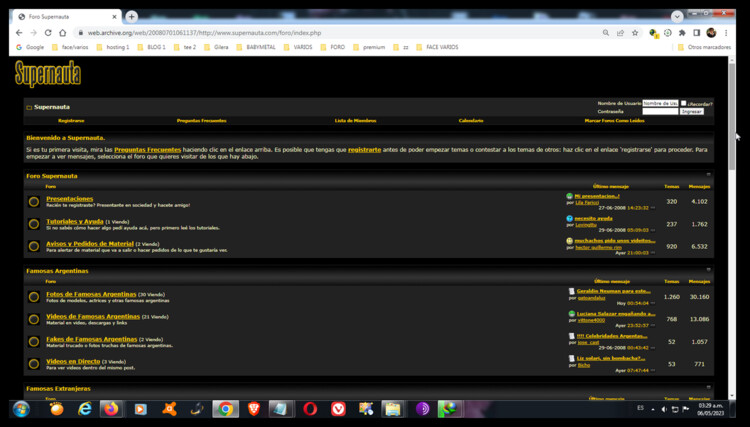Open user profile 'vittone4000'
The height and width of the screenshot is (427, 750).
coord(591,320)
